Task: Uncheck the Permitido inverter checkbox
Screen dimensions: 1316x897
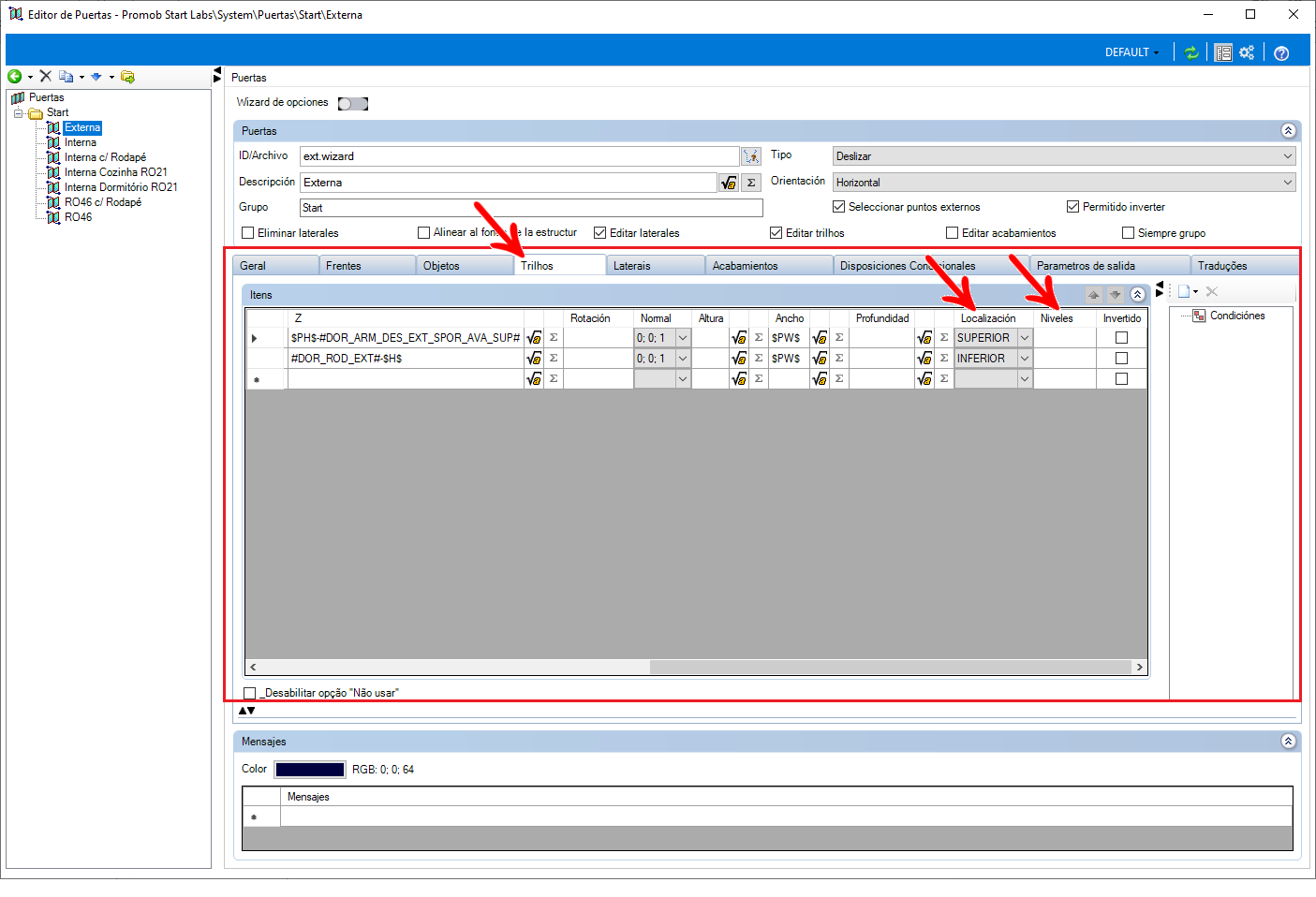Action: pyautogui.click(x=1072, y=207)
